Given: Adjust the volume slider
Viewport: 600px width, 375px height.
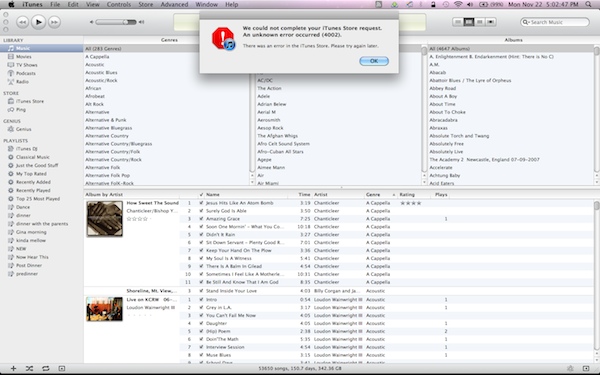Looking at the screenshot, I should pos(116,22).
